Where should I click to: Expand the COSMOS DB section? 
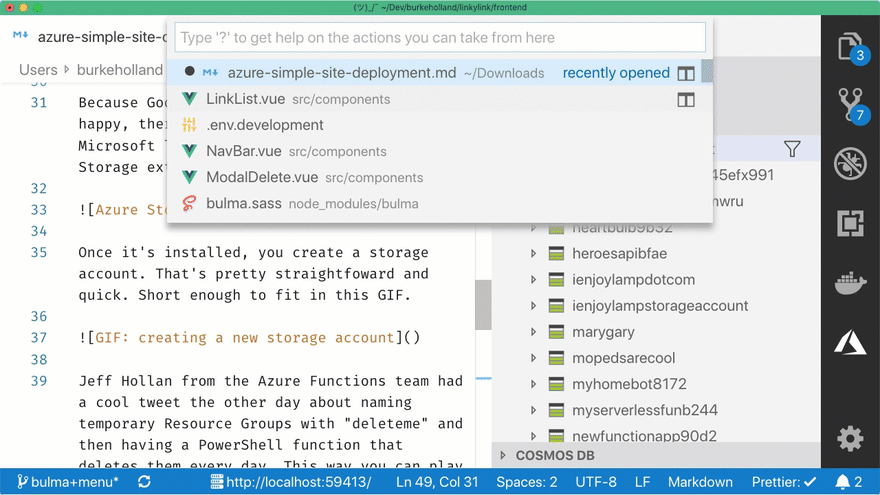(503, 455)
